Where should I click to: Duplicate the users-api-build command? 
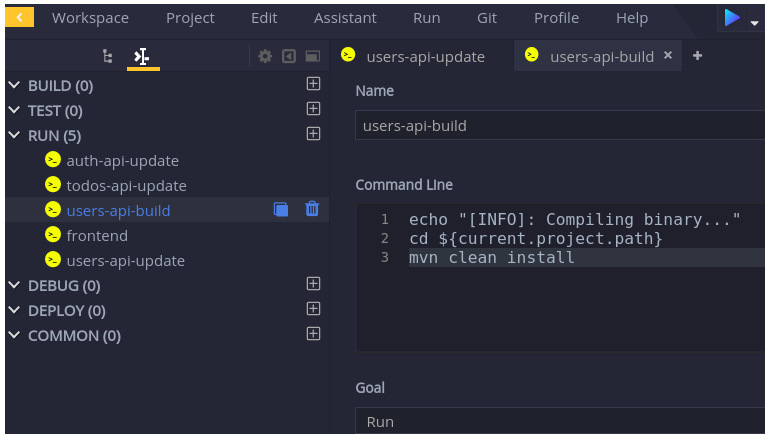281,209
